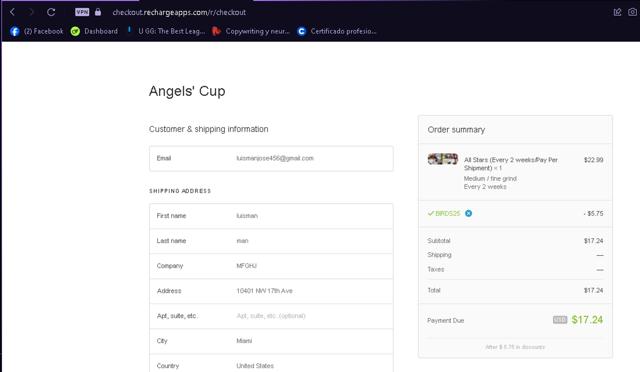Click the Apt, suite, etc. field
The width and height of the screenshot is (640, 372).
click(x=271, y=316)
